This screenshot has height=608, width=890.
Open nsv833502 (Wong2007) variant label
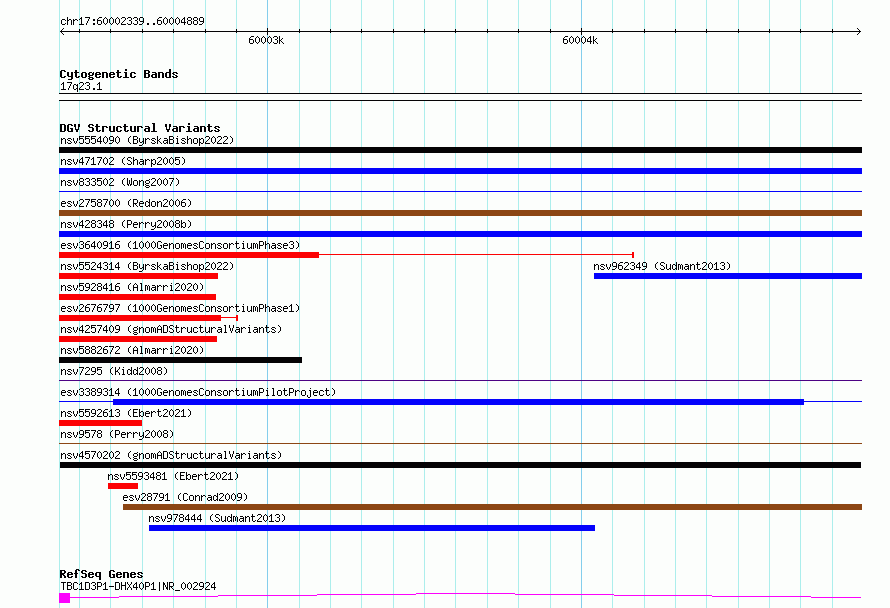click(120, 182)
